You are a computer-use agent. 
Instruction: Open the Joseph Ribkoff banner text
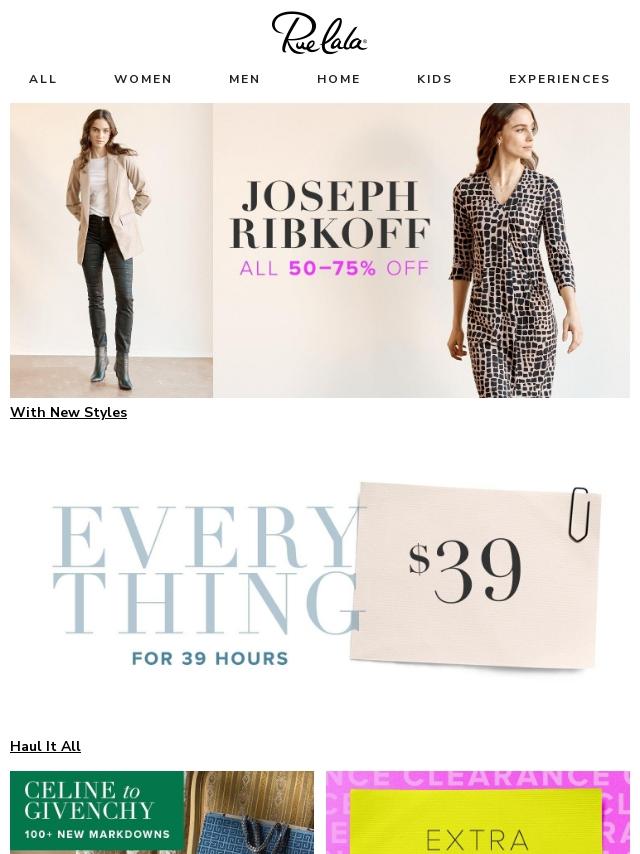point(330,214)
